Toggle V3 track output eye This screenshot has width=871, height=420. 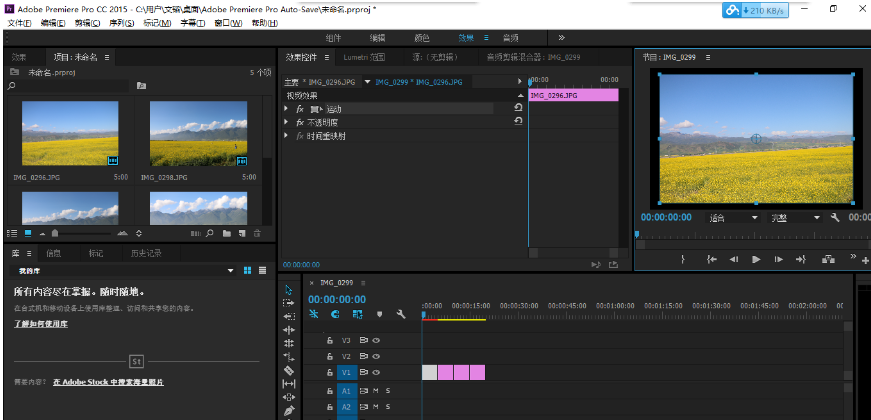[x=376, y=340]
